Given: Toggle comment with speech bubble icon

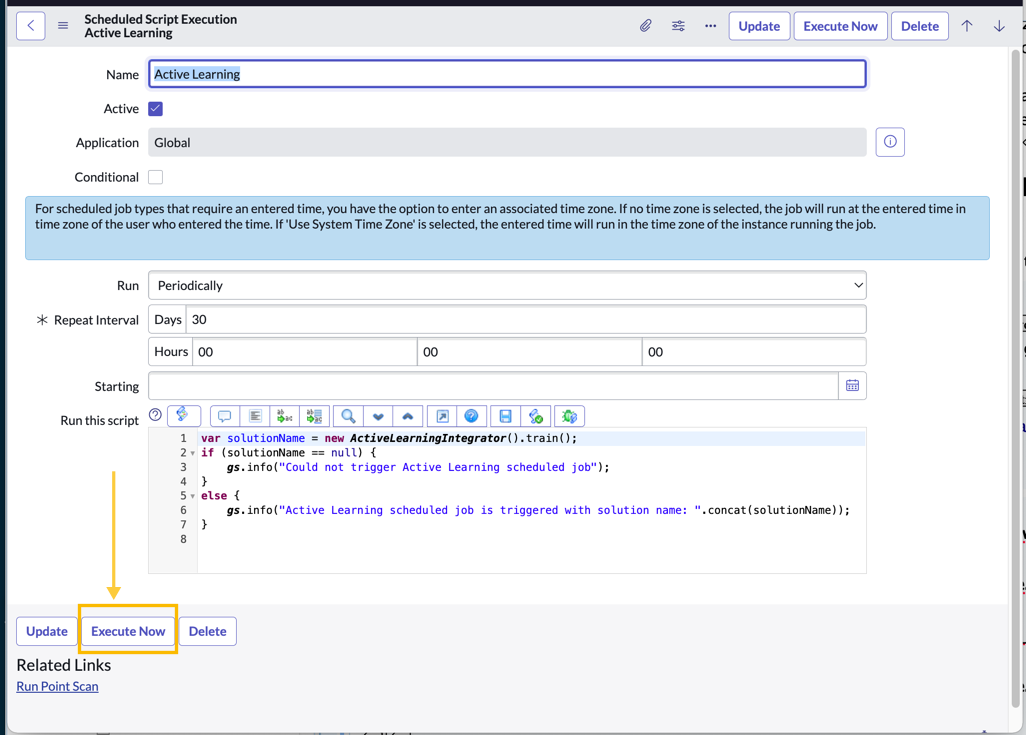Looking at the screenshot, I should pos(224,416).
